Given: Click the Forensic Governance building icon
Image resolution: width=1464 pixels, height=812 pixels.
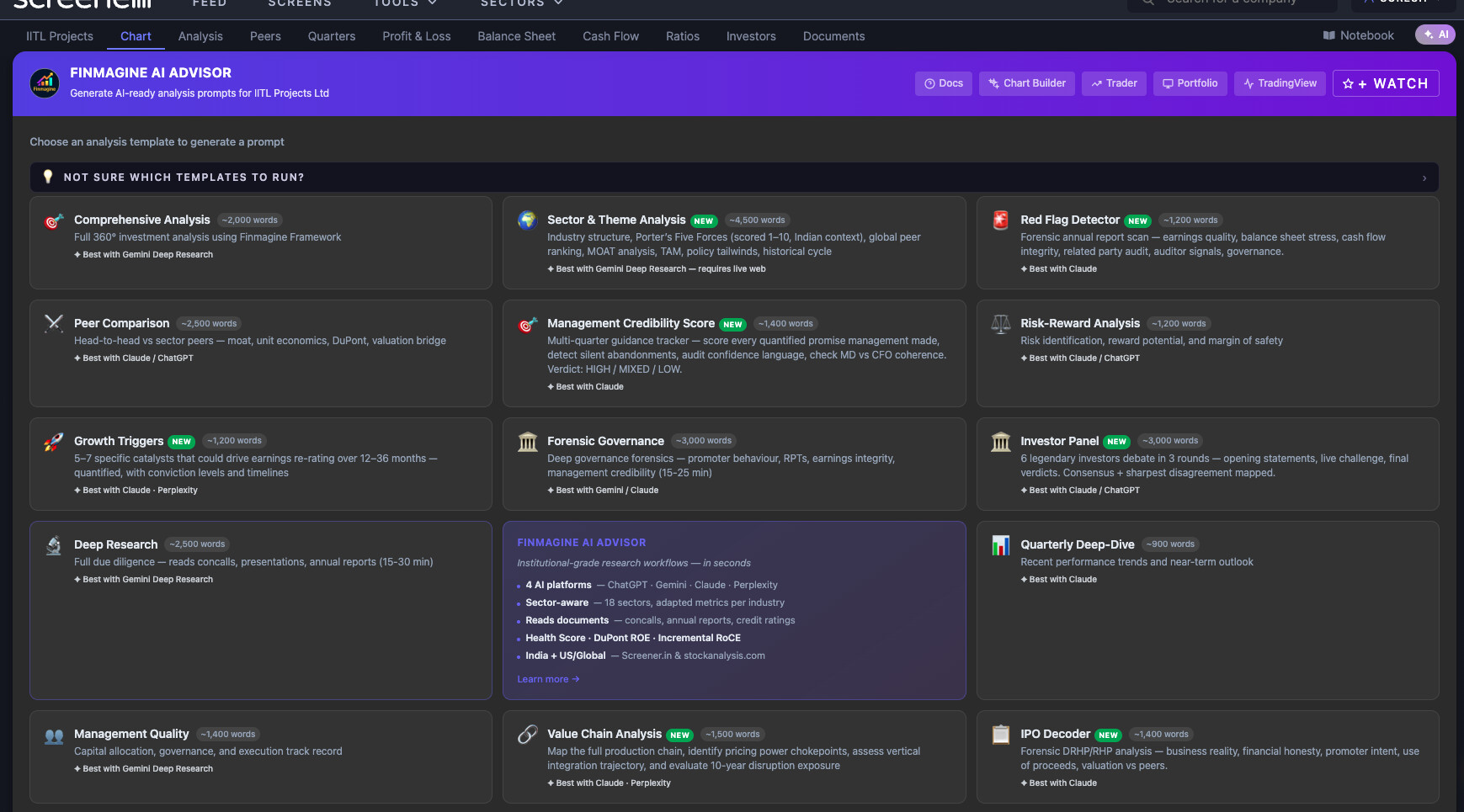Looking at the screenshot, I should click(x=528, y=442).
